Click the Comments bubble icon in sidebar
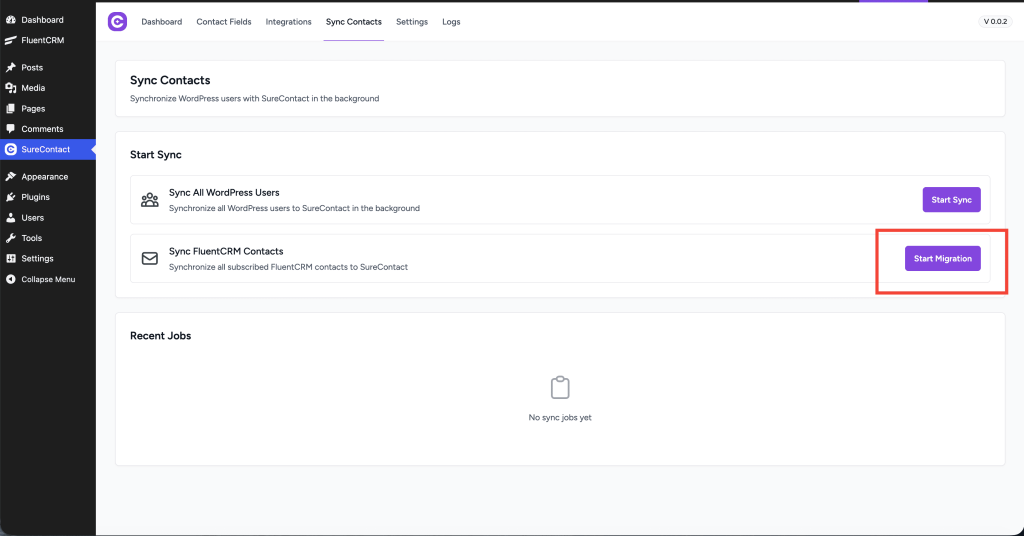The width and height of the screenshot is (1024, 536). pos(11,129)
